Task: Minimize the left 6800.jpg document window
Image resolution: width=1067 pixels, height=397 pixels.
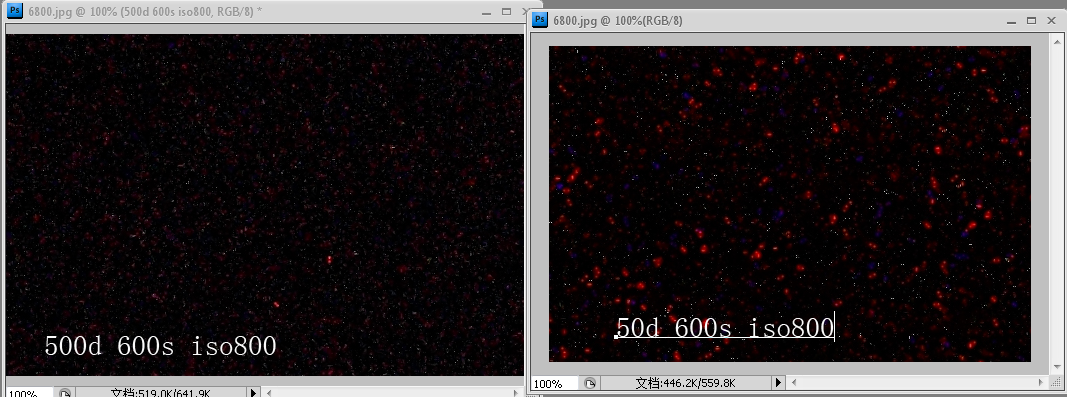Action: (x=487, y=12)
